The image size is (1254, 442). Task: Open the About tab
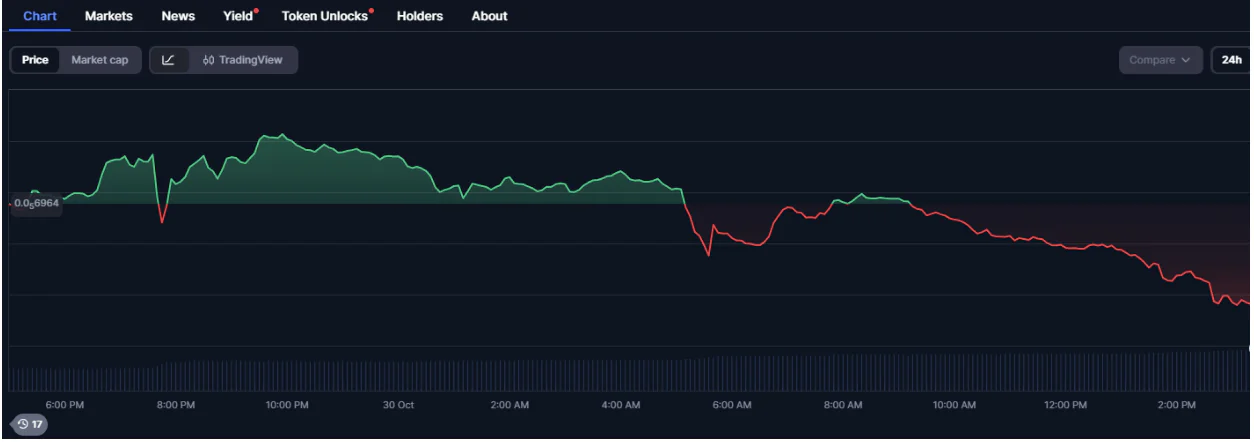(x=489, y=16)
